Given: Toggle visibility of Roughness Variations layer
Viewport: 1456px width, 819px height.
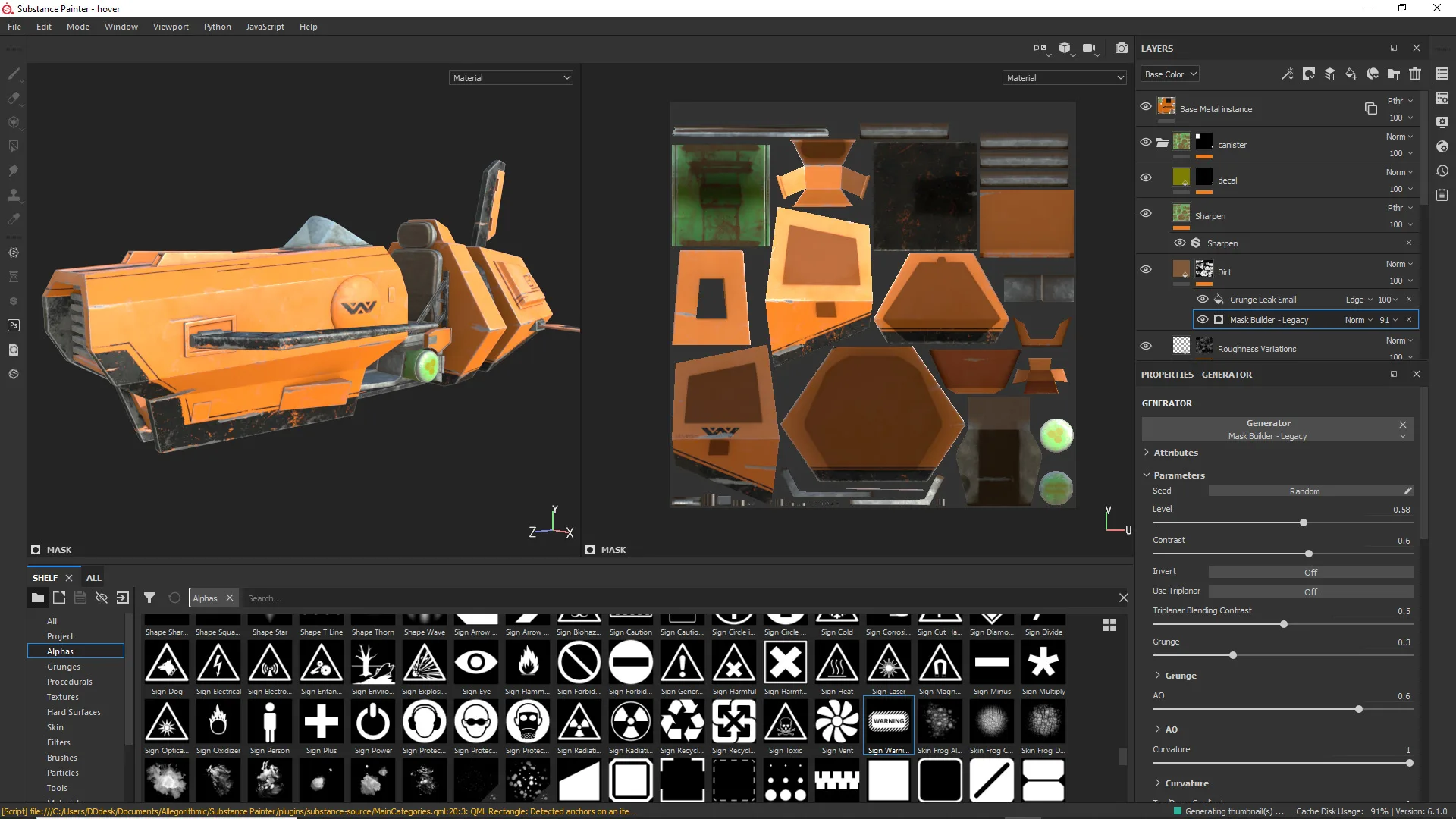Looking at the screenshot, I should click(x=1147, y=348).
